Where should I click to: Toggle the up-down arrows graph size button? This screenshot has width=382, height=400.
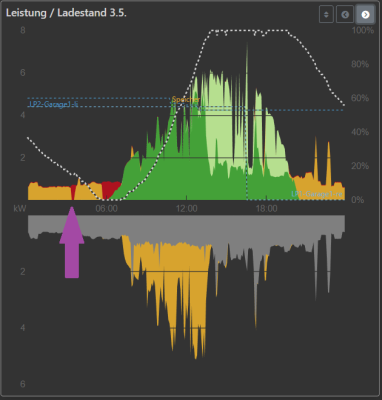point(326,15)
